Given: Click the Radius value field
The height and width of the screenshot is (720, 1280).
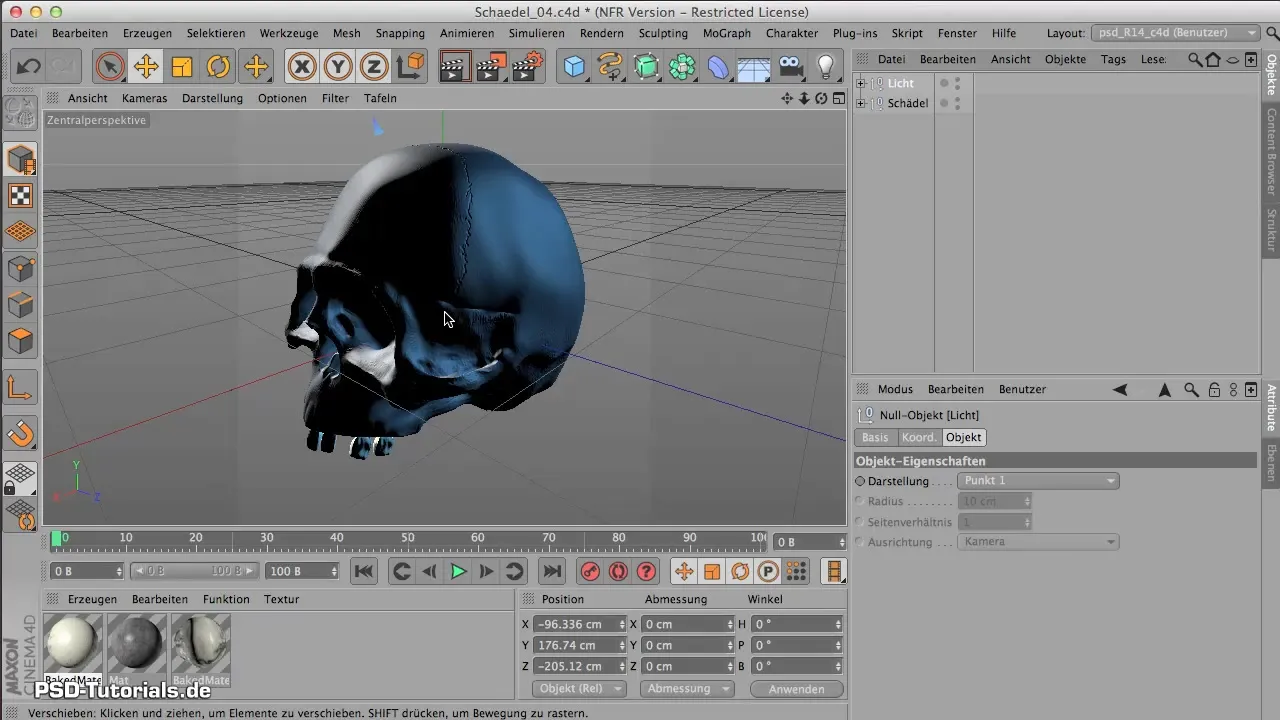Looking at the screenshot, I should point(994,501).
